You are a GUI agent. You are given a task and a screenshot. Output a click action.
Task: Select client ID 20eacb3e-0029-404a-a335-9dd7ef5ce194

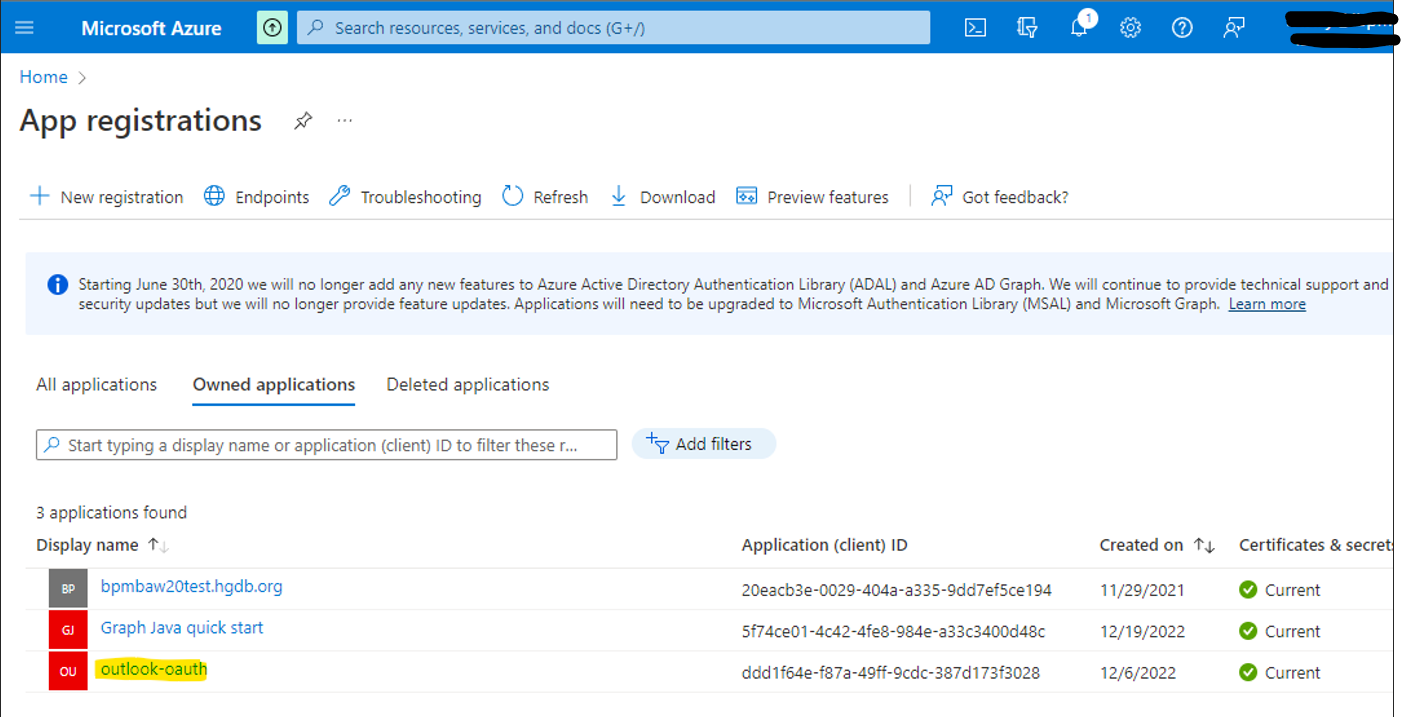(897, 590)
